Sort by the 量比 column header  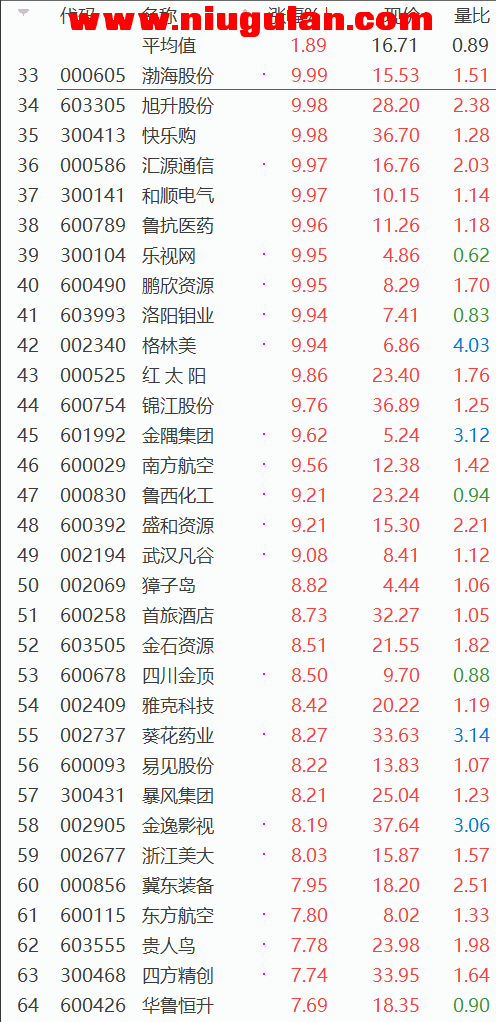coord(471,16)
